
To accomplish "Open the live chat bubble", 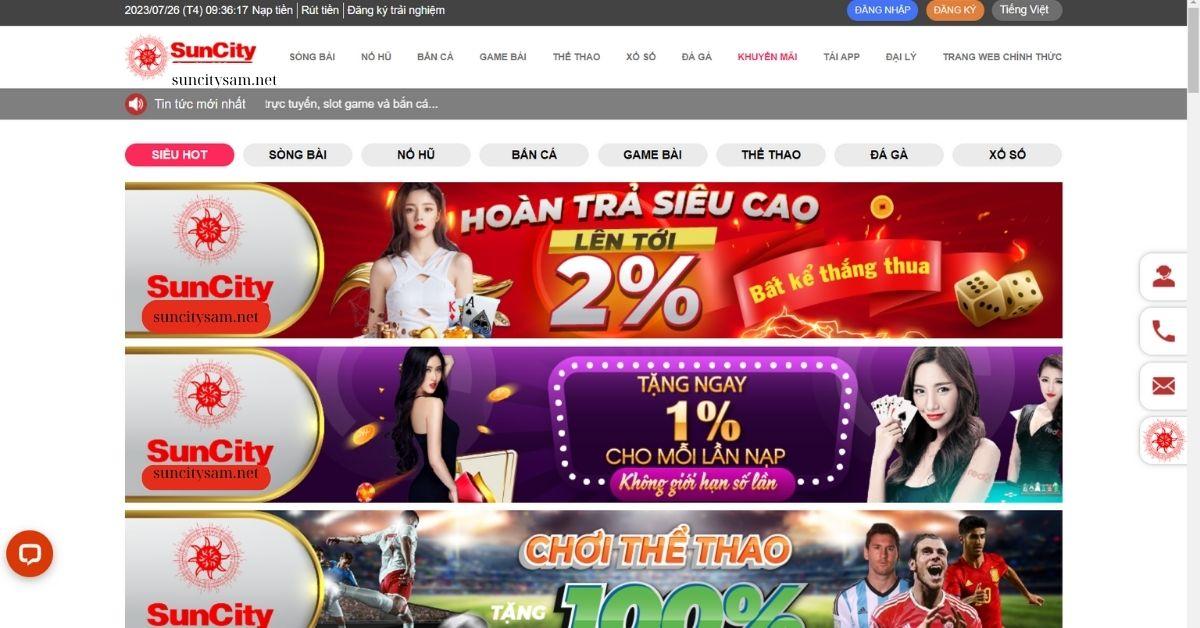I will tap(29, 554).
